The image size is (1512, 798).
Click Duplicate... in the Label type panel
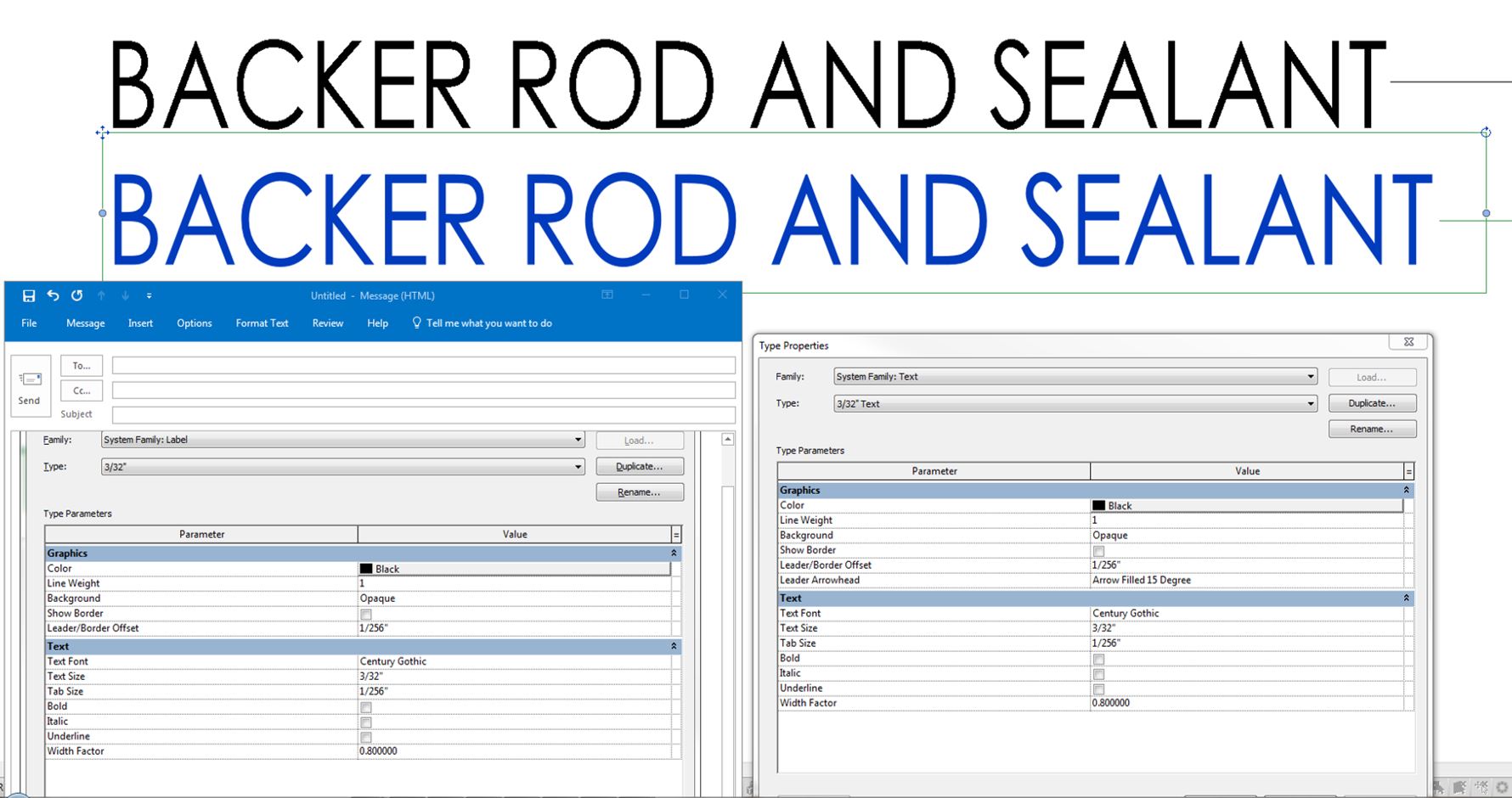640,466
